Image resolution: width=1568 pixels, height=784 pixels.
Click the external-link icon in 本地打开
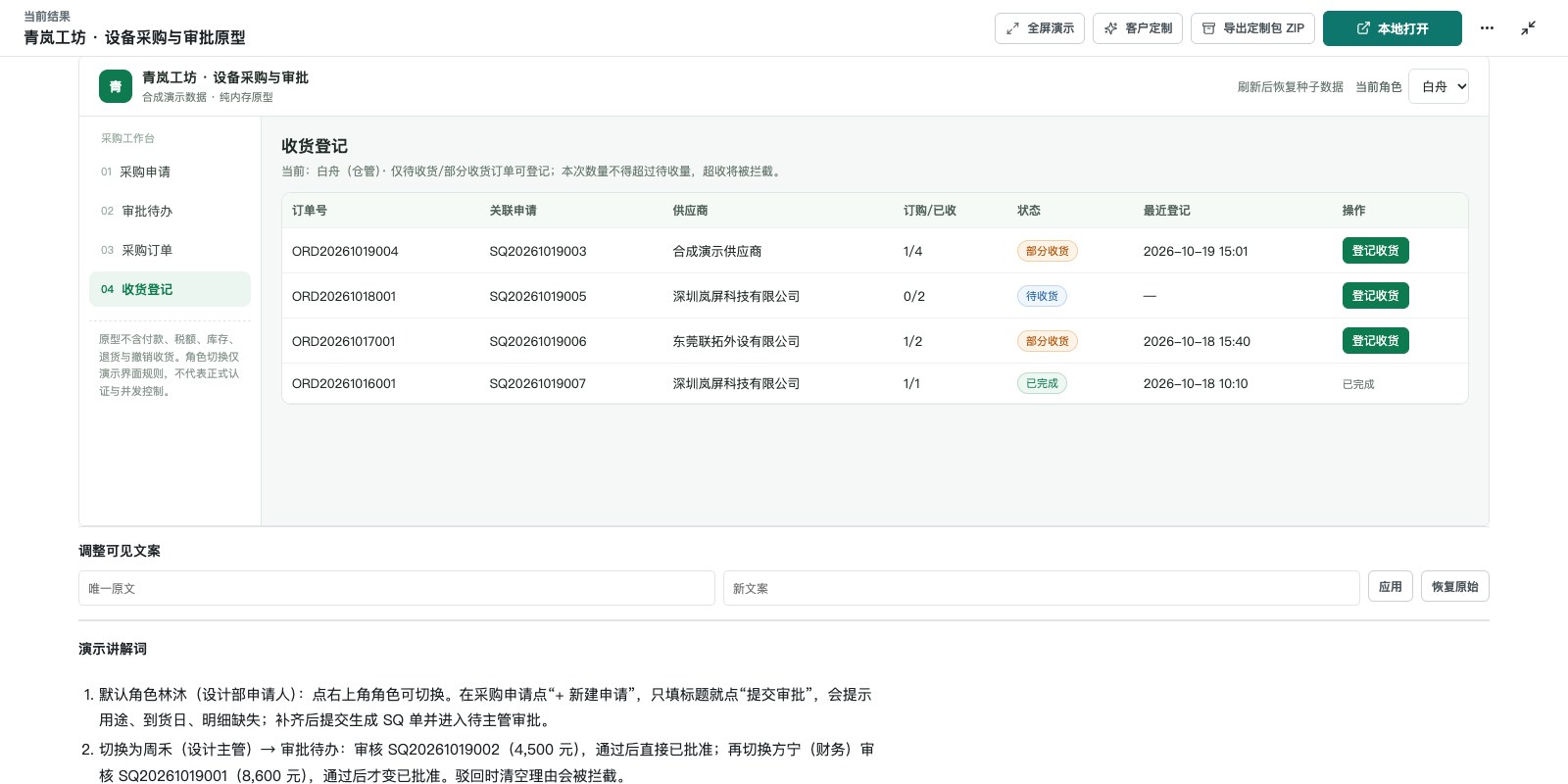pyautogui.click(x=1363, y=28)
